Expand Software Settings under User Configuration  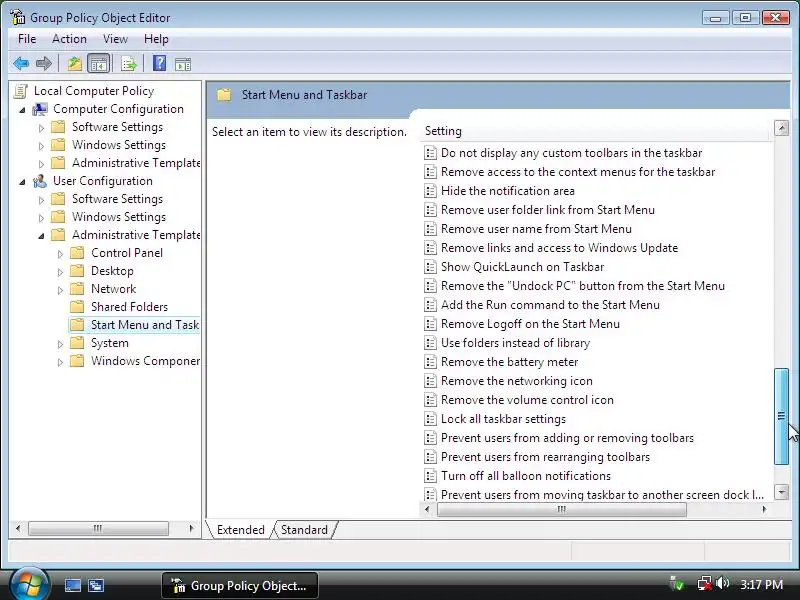pyautogui.click(x=41, y=199)
